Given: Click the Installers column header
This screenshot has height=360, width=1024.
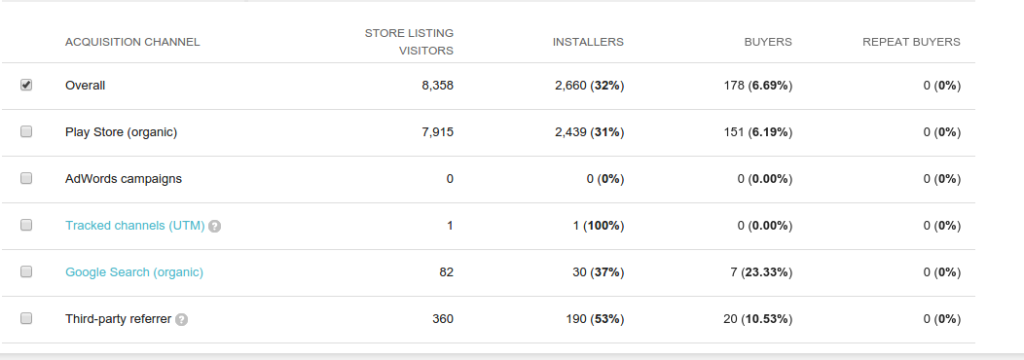Looking at the screenshot, I should click(588, 42).
